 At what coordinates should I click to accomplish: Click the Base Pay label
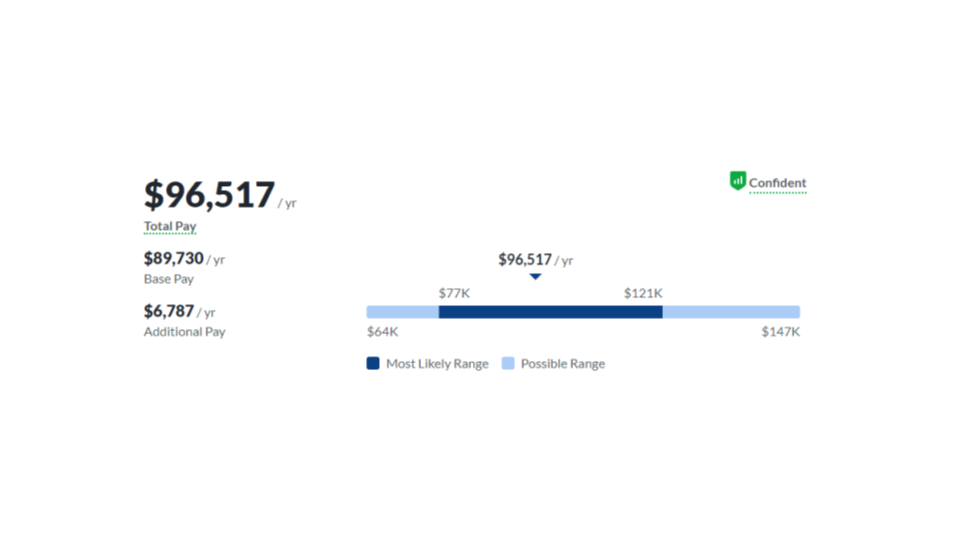point(168,279)
